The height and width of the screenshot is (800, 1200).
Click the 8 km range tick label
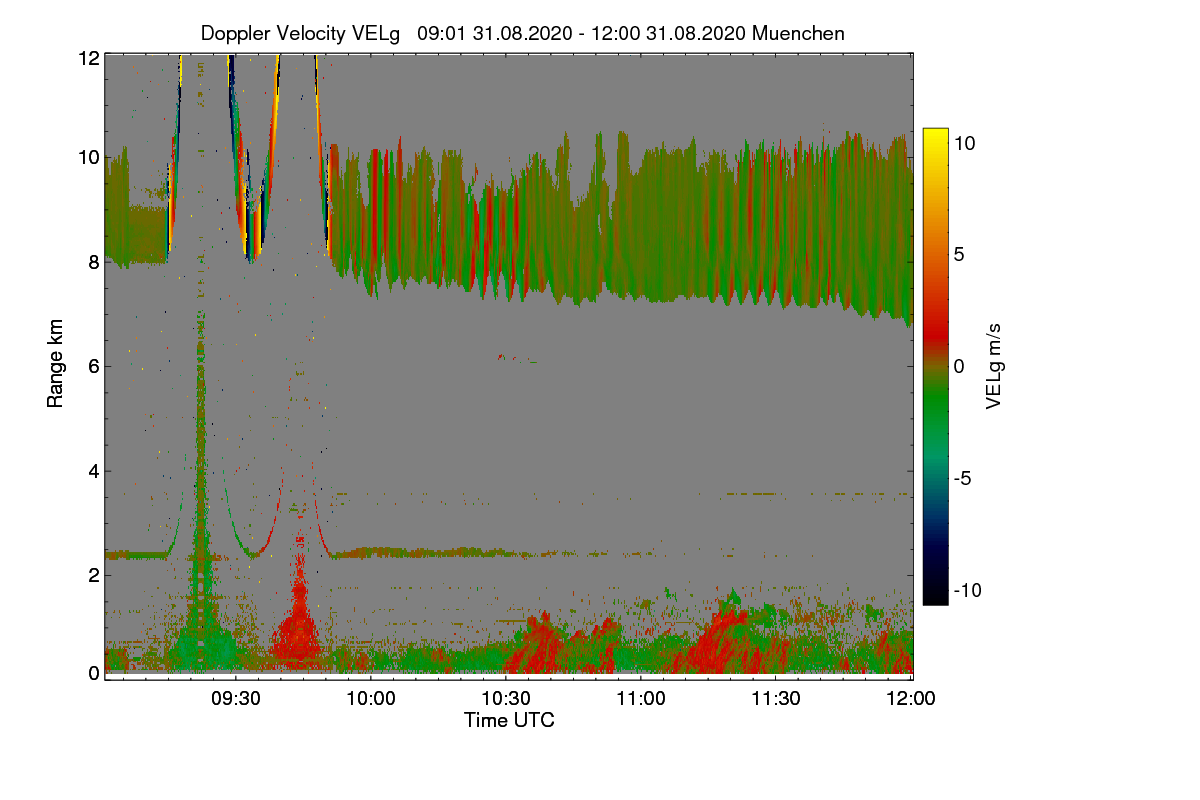94,262
